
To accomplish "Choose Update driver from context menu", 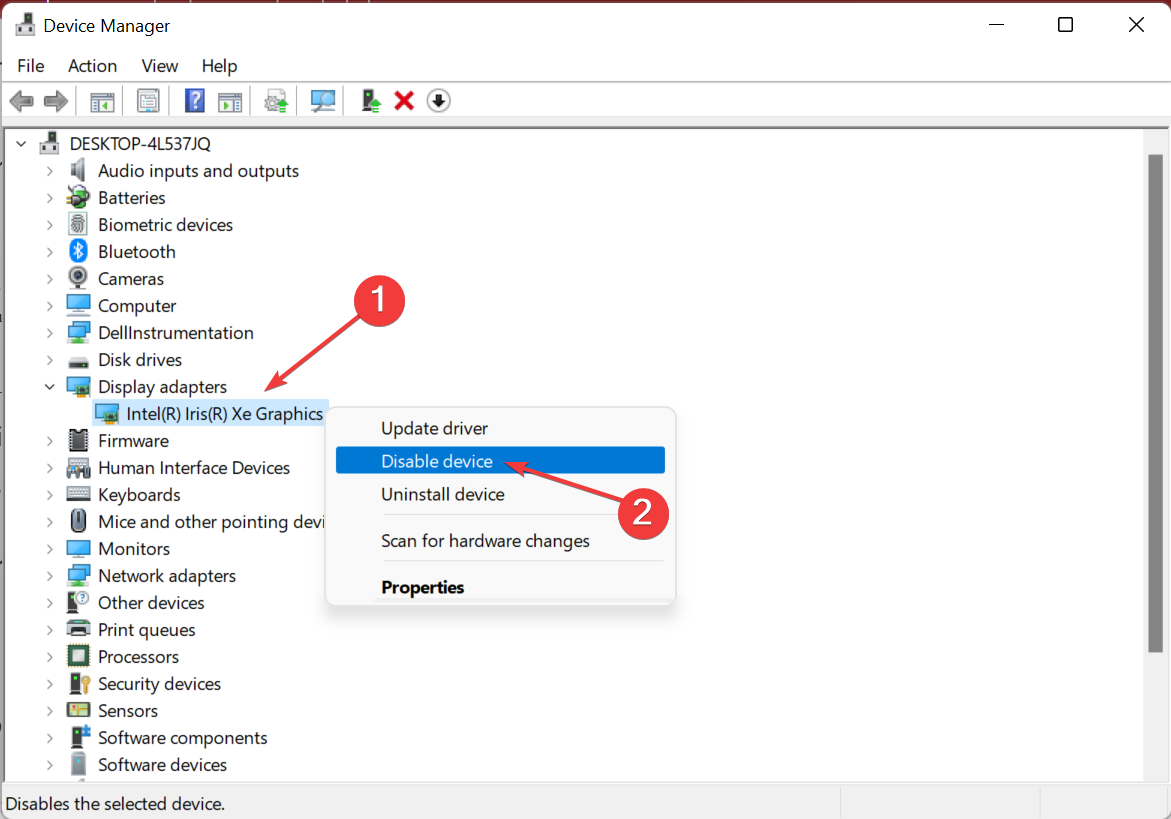I will click(x=500, y=429).
